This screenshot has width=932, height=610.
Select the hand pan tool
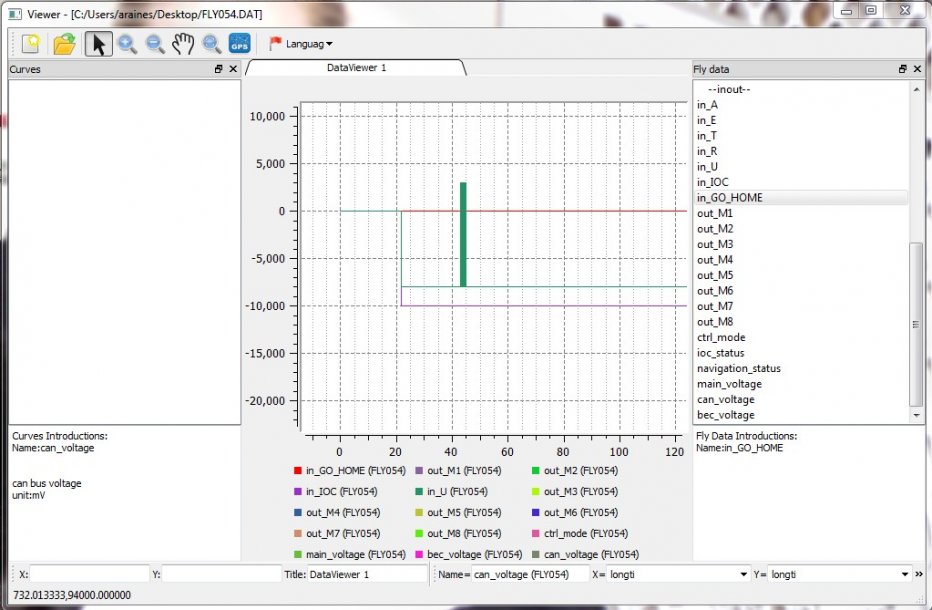(183, 43)
